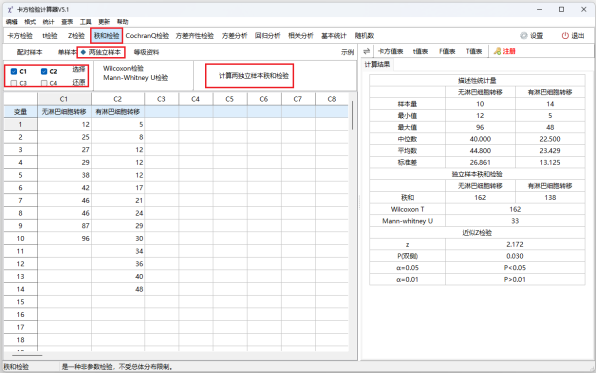Viewport: 596px width, 373px height.
Task: Switch to the Z检验 tab
Action: [76, 36]
